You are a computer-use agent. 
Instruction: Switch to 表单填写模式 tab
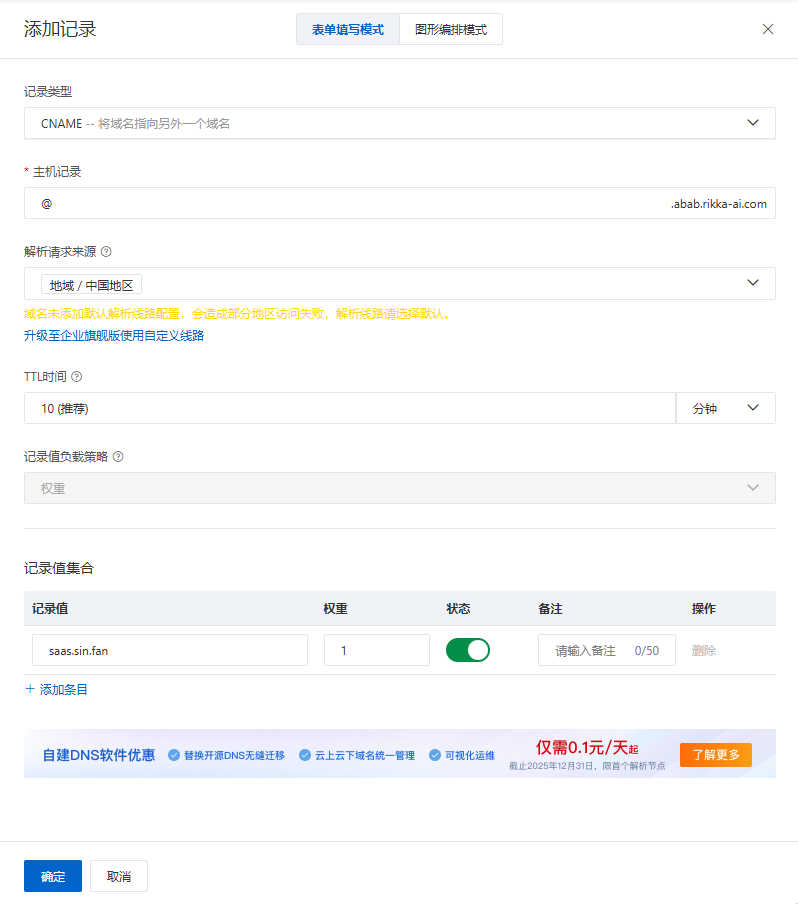pyautogui.click(x=348, y=30)
